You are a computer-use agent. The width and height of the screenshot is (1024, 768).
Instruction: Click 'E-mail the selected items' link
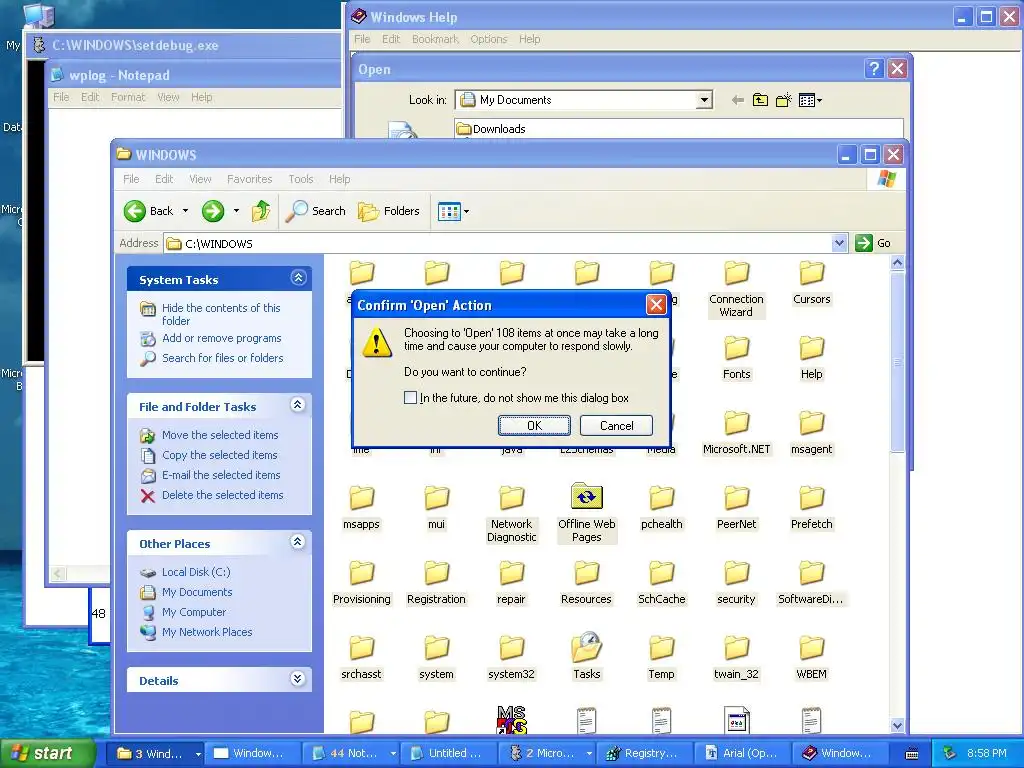(x=221, y=475)
